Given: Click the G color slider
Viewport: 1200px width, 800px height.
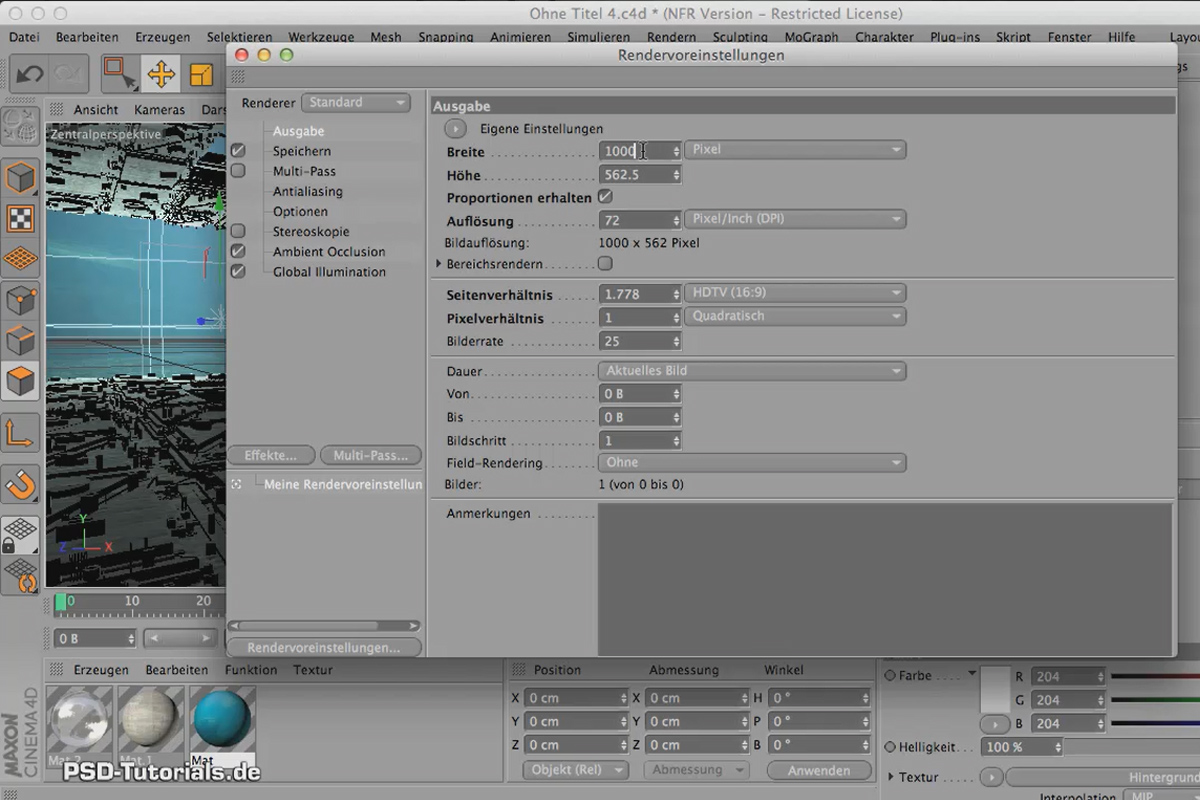Looking at the screenshot, I should (x=1155, y=700).
